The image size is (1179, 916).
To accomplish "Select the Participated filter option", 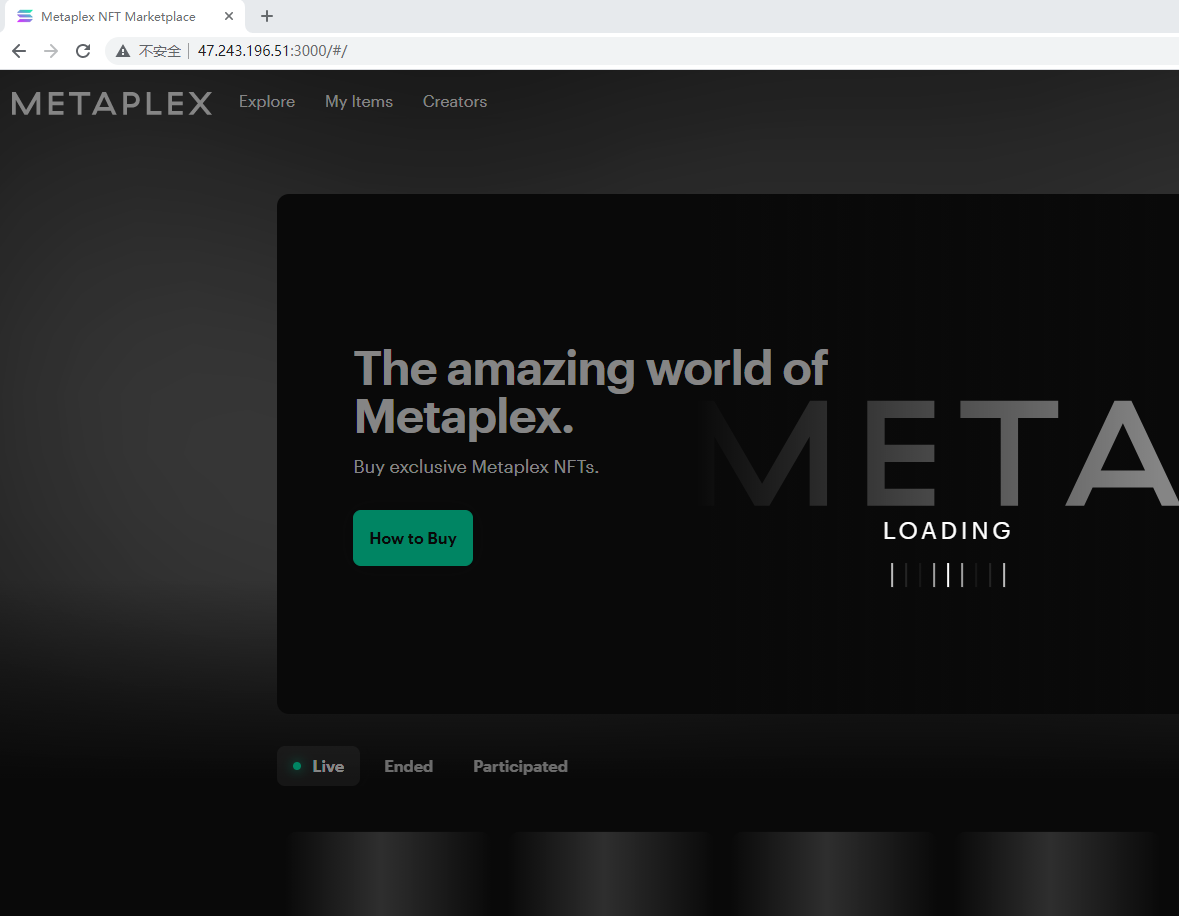I will click(520, 765).
